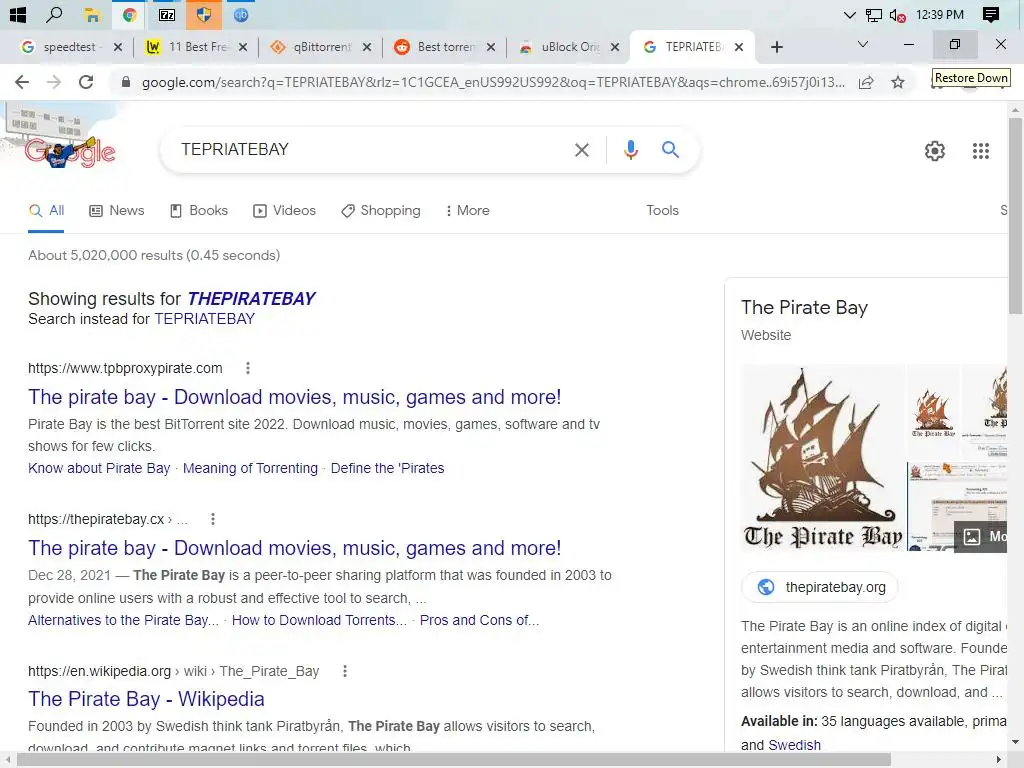Go back to the previous page

[22, 82]
